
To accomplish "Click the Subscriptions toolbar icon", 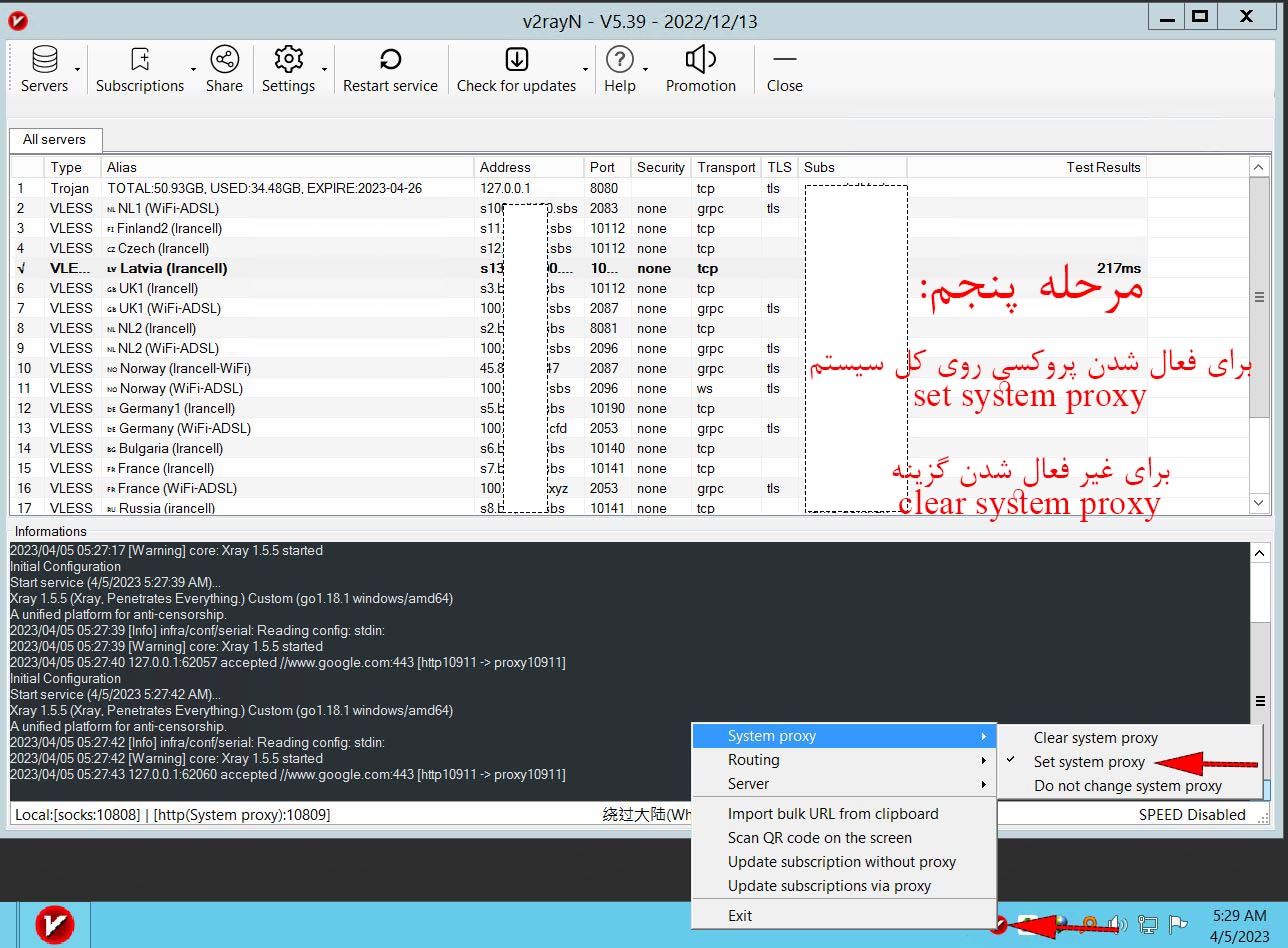I will pos(140,61).
